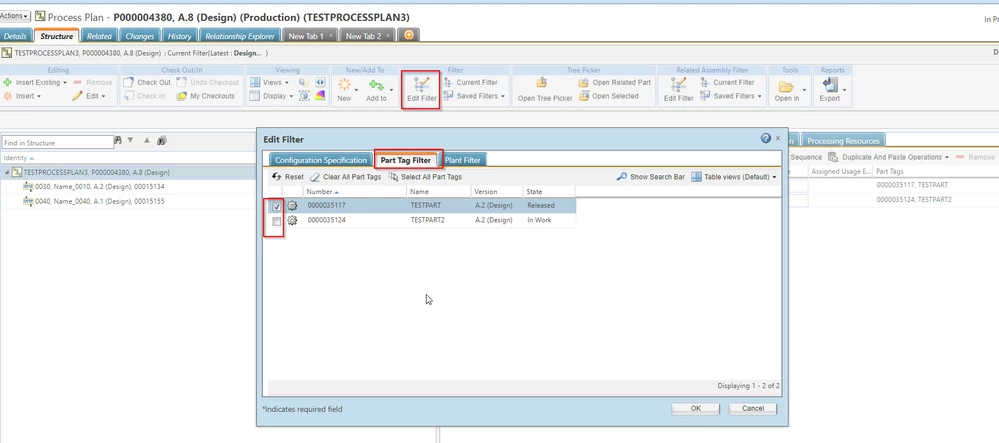This screenshot has width=999, height=443.
Task: Click Clear All Part Tags
Action: pyautogui.click(x=345, y=177)
